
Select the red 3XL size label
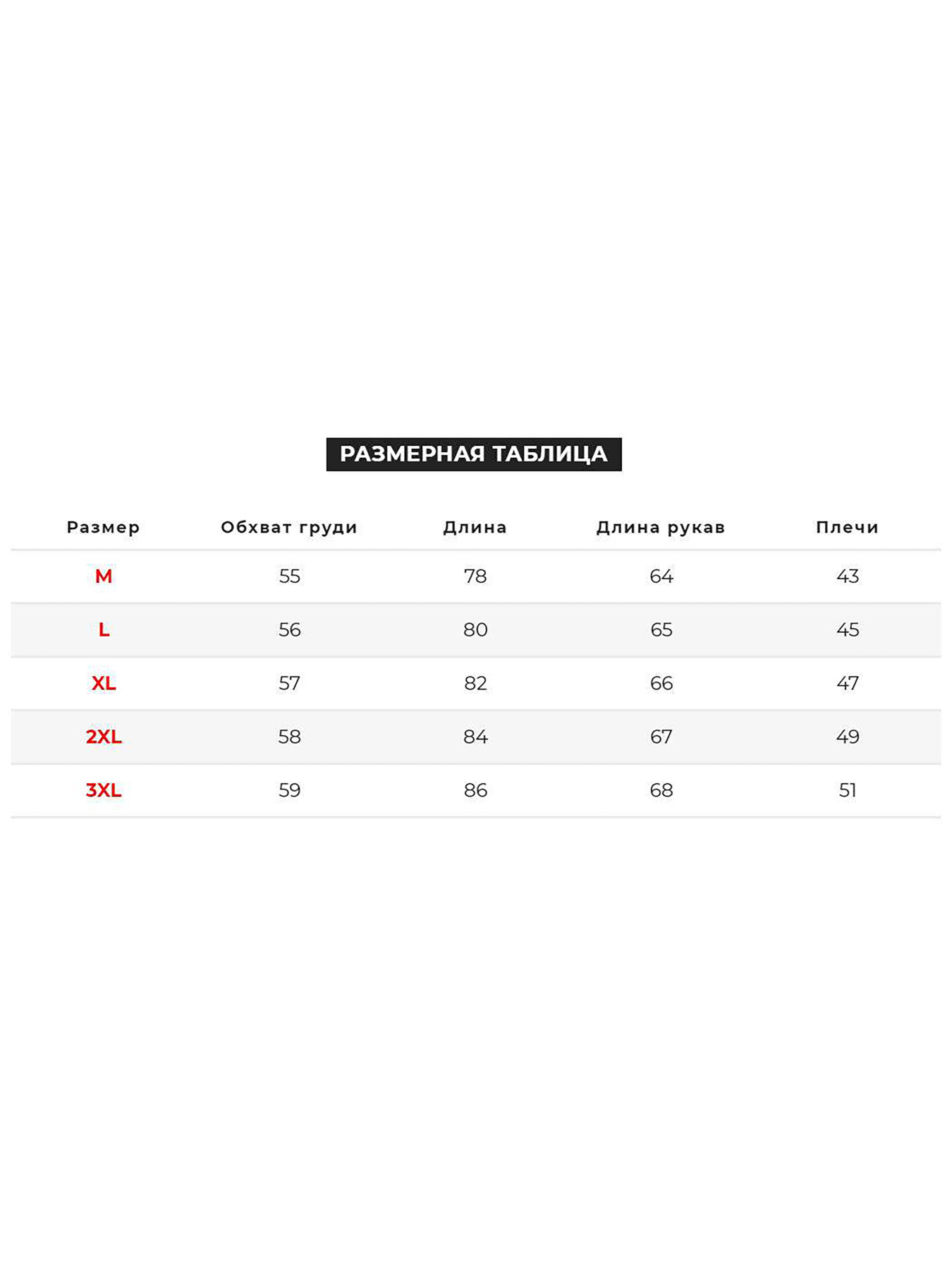104,790
